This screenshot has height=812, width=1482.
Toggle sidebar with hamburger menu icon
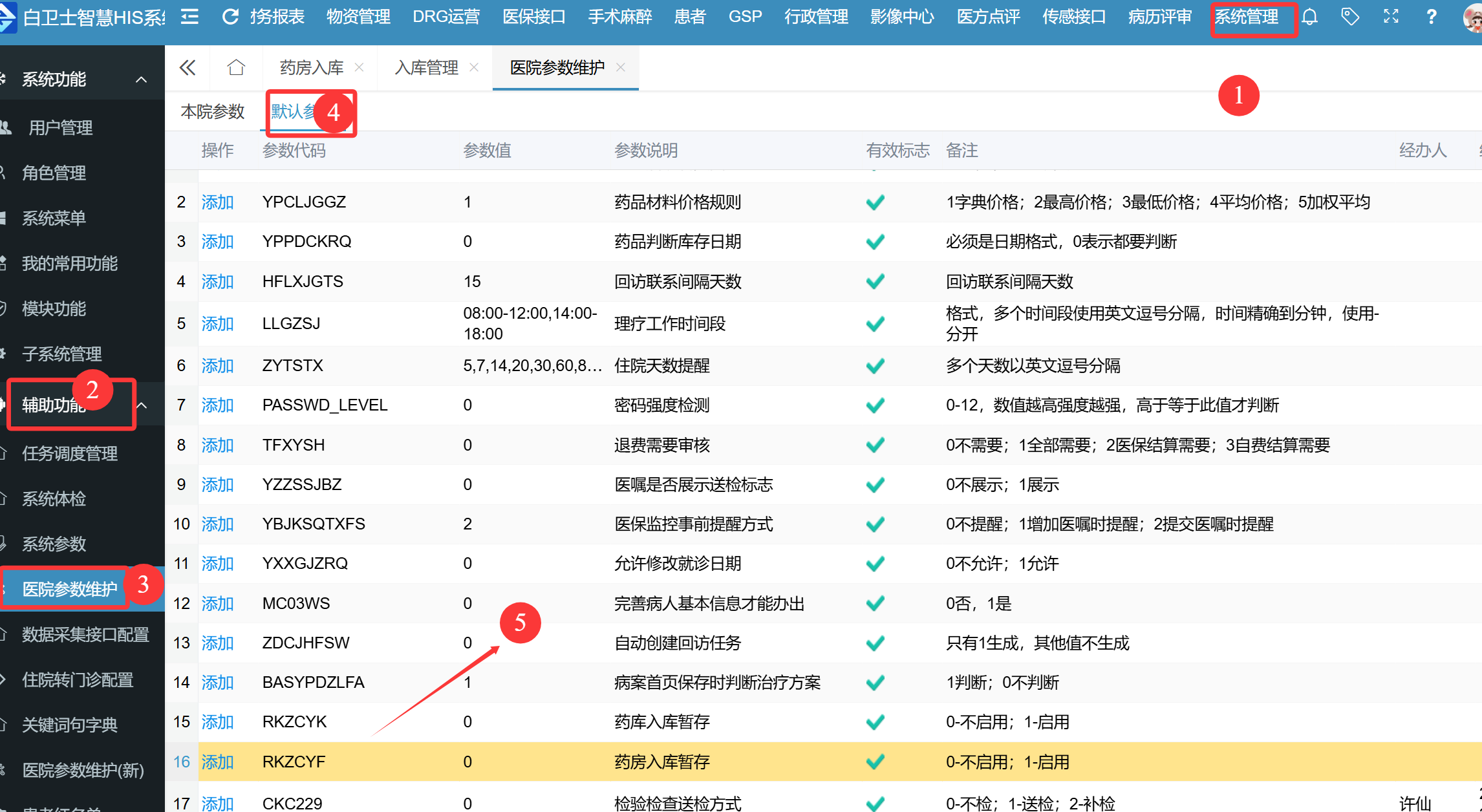click(x=189, y=17)
